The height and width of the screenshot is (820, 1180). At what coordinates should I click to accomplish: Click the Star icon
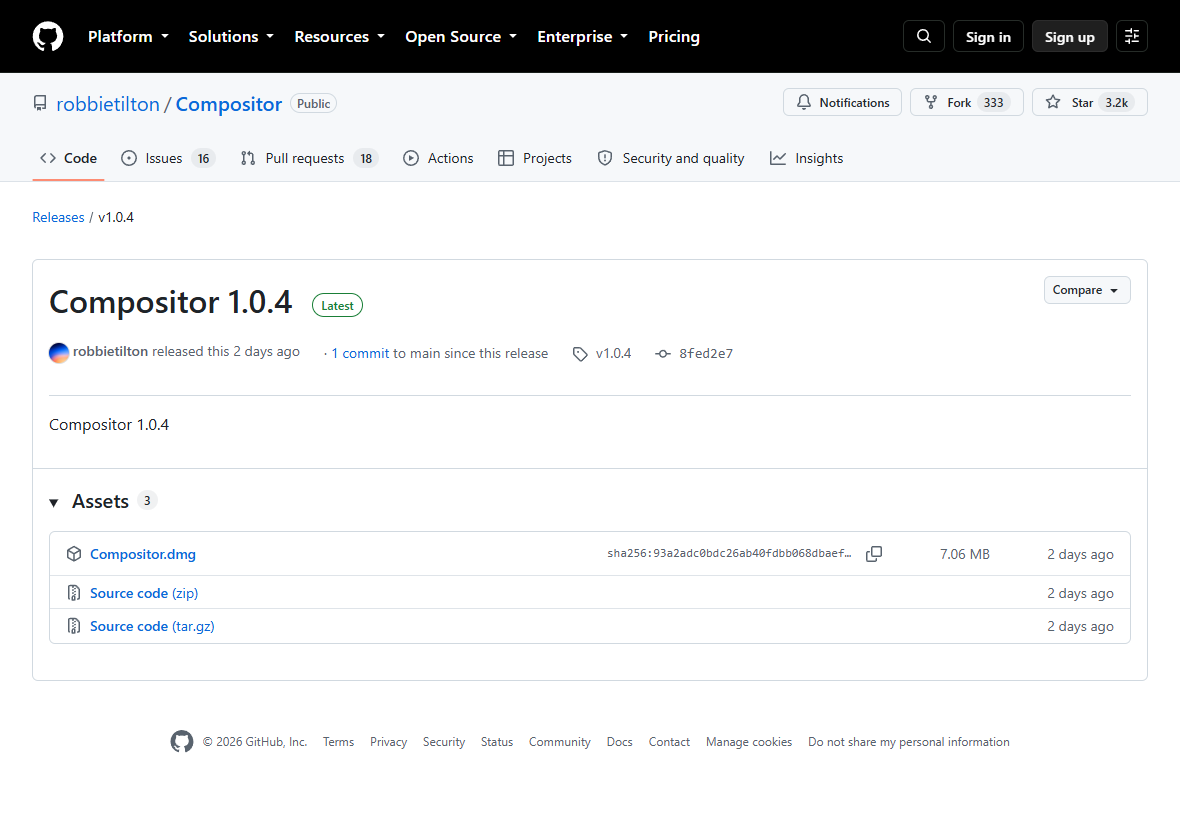(1053, 102)
